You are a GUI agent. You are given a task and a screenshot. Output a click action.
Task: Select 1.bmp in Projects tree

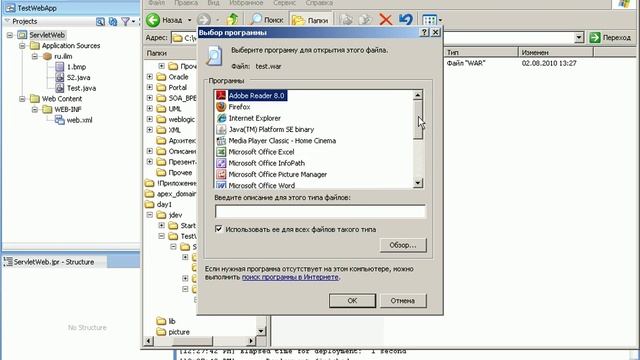[x=76, y=67]
